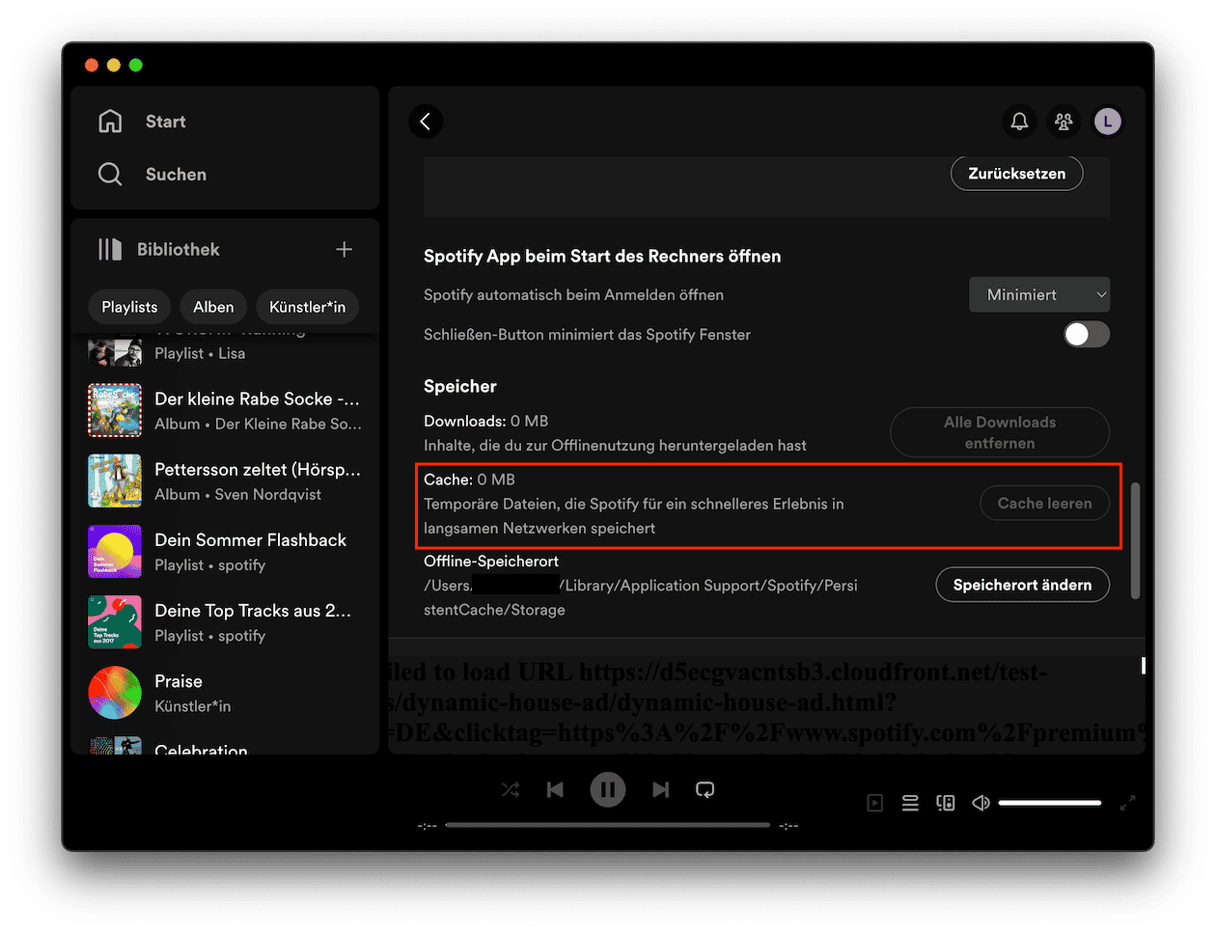
Task: Filter library by Künstler*in
Action: coord(307,307)
